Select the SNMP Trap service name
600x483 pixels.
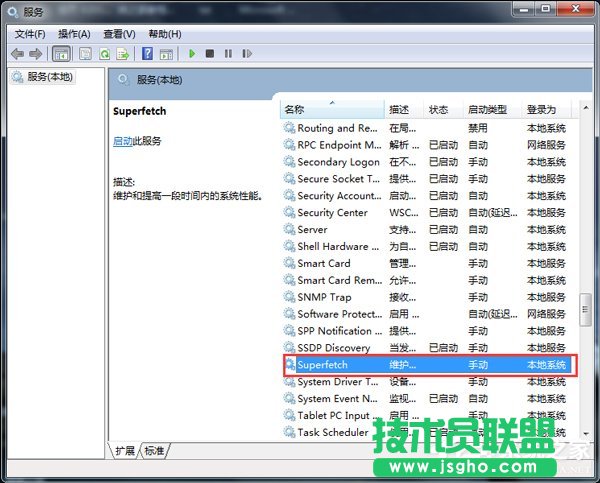click(x=324, y=297)
